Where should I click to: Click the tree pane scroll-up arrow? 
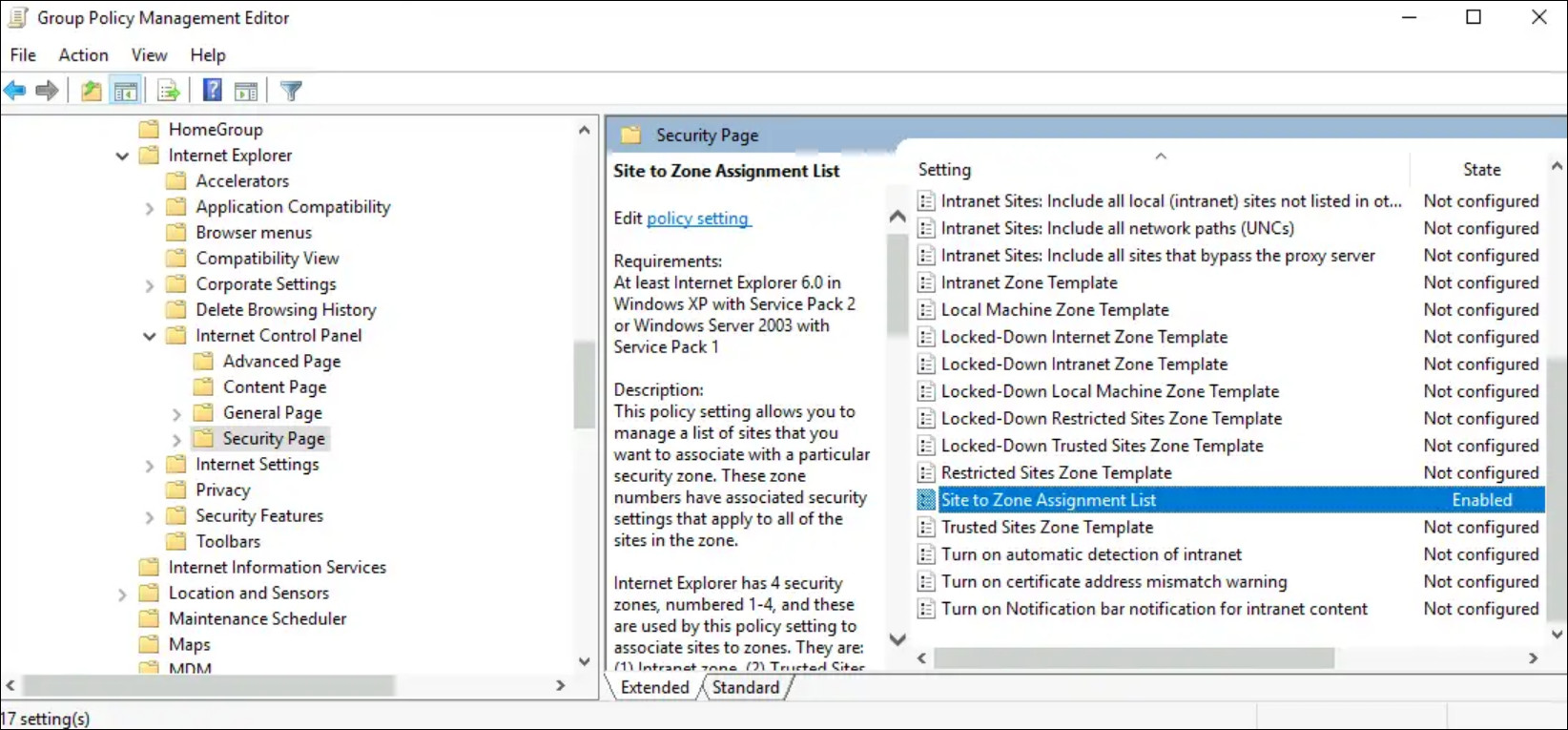pos(585,130)
